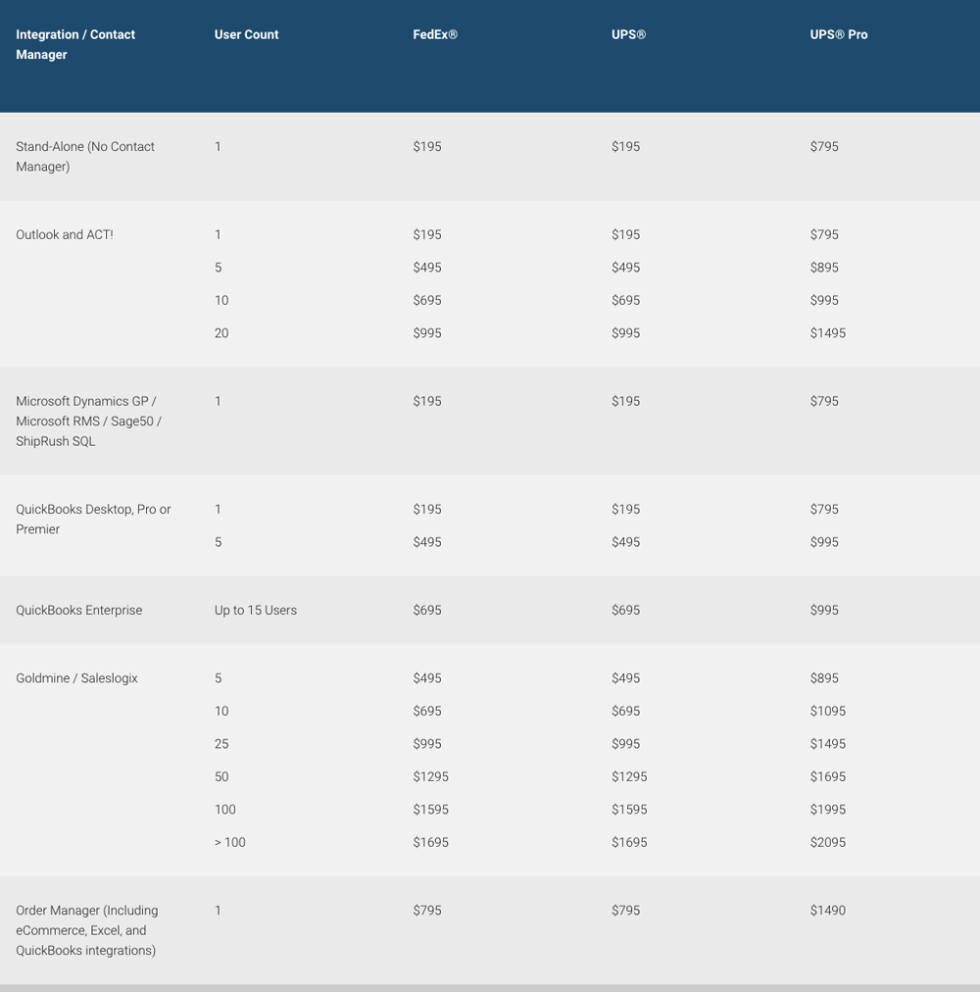Screen dimensions: 980x992
Task: Click the UPS '$1595' price in 100-user row
Action: point(629,810)
